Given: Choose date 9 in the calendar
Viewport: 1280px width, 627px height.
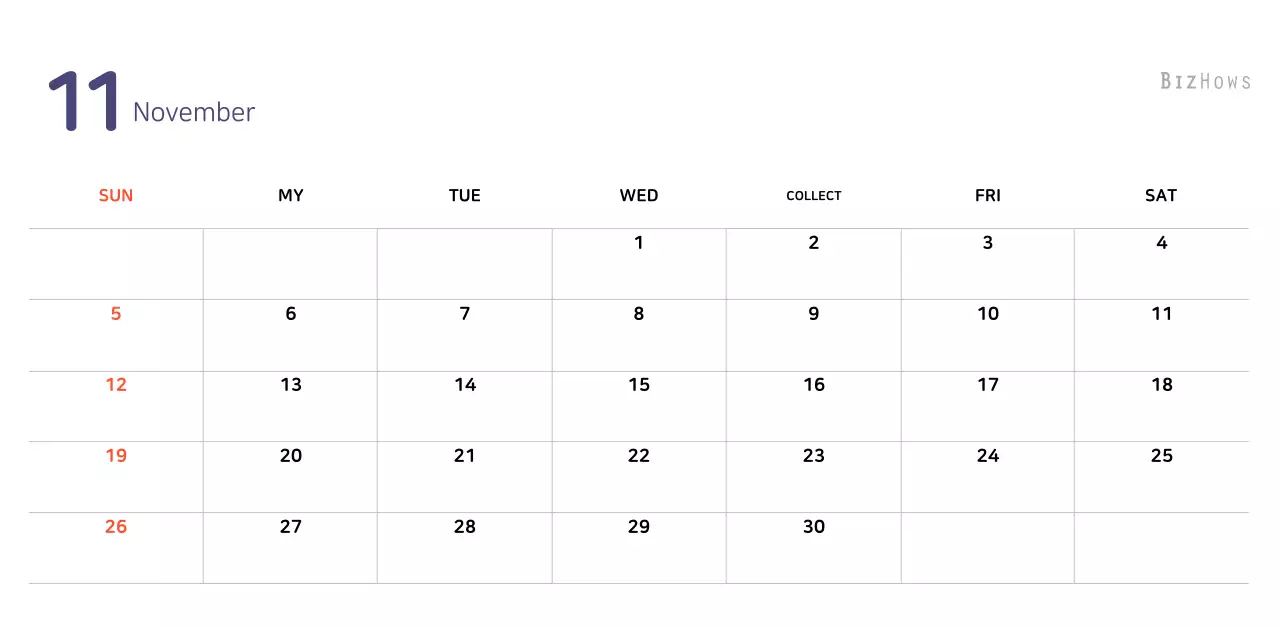Looking at the screenshot, I should [x=814, y=314].
